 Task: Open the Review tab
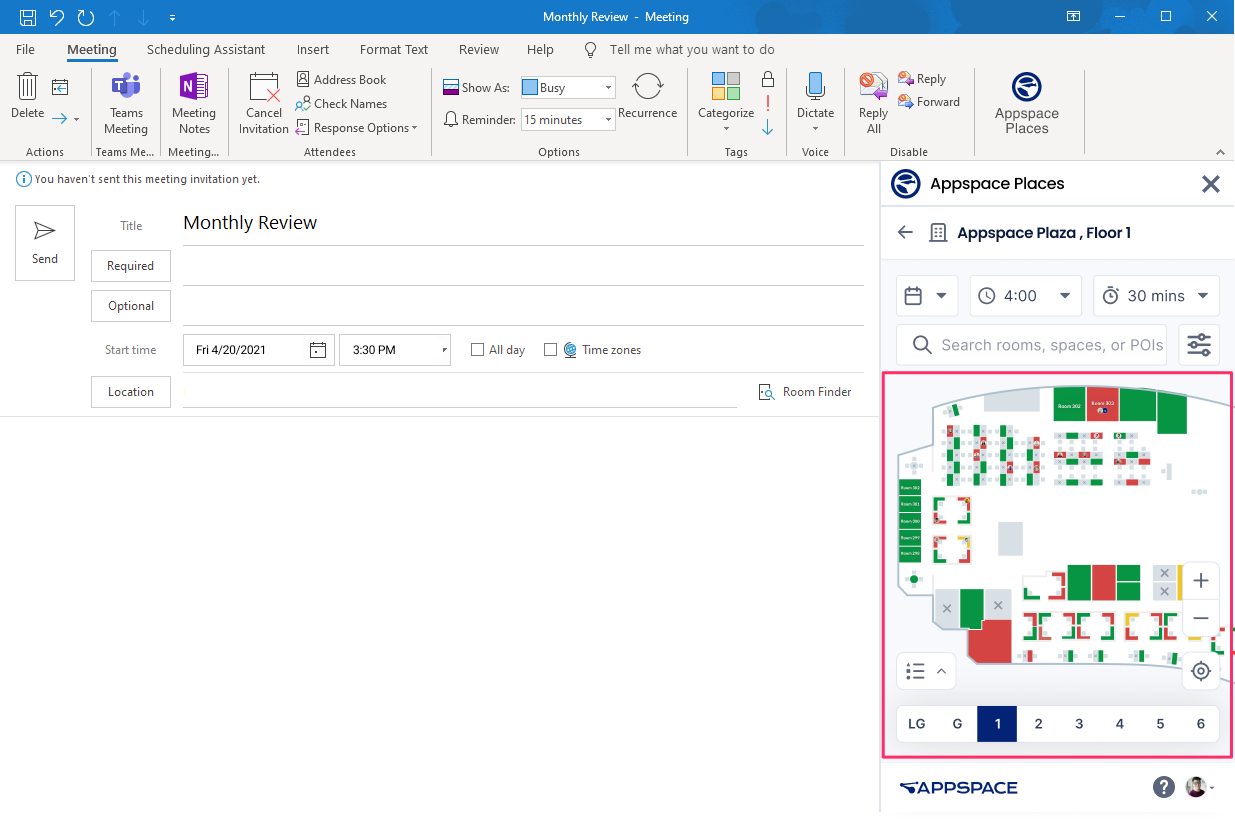[479, 49]
